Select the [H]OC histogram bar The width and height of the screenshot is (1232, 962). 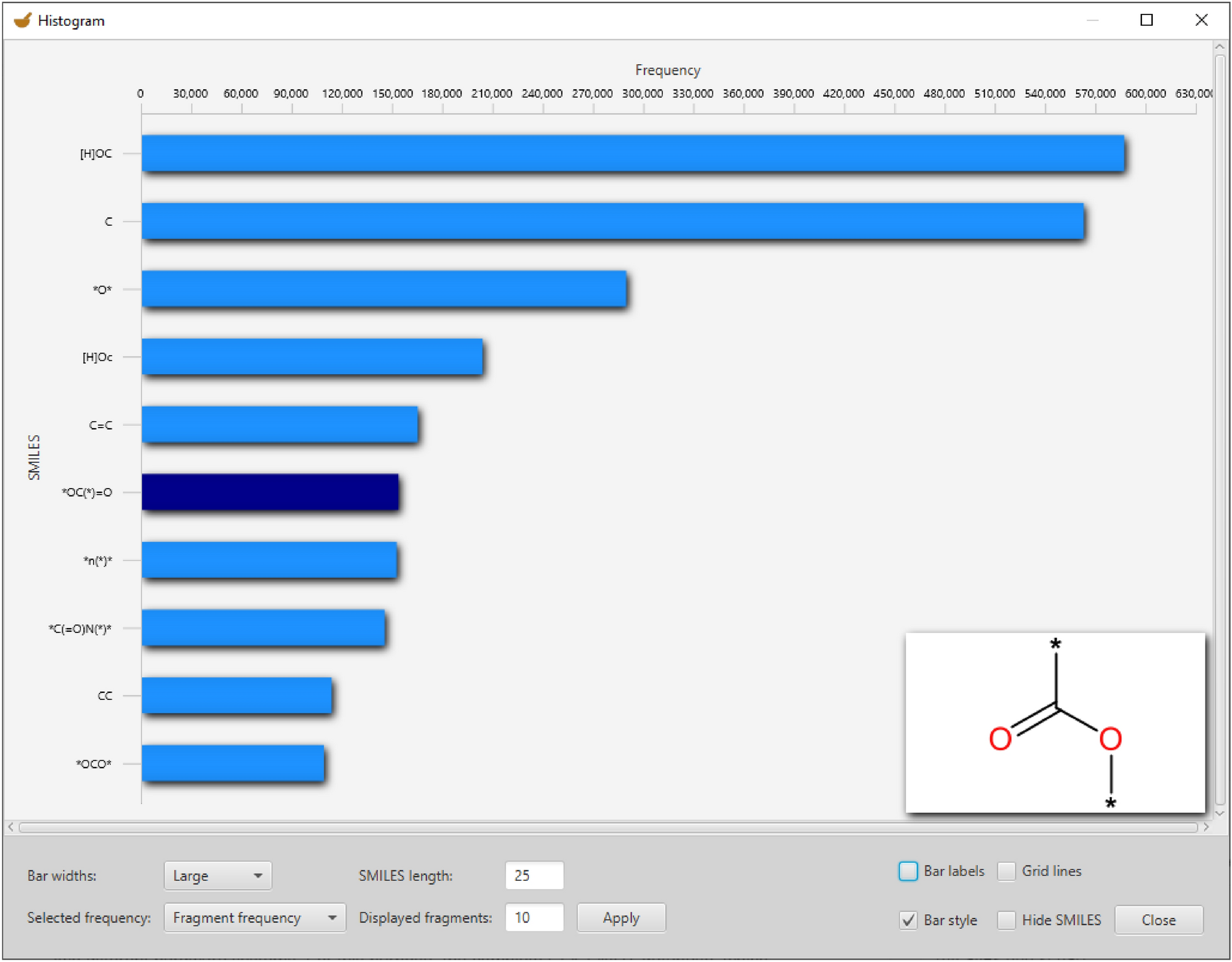pos(633,153)
